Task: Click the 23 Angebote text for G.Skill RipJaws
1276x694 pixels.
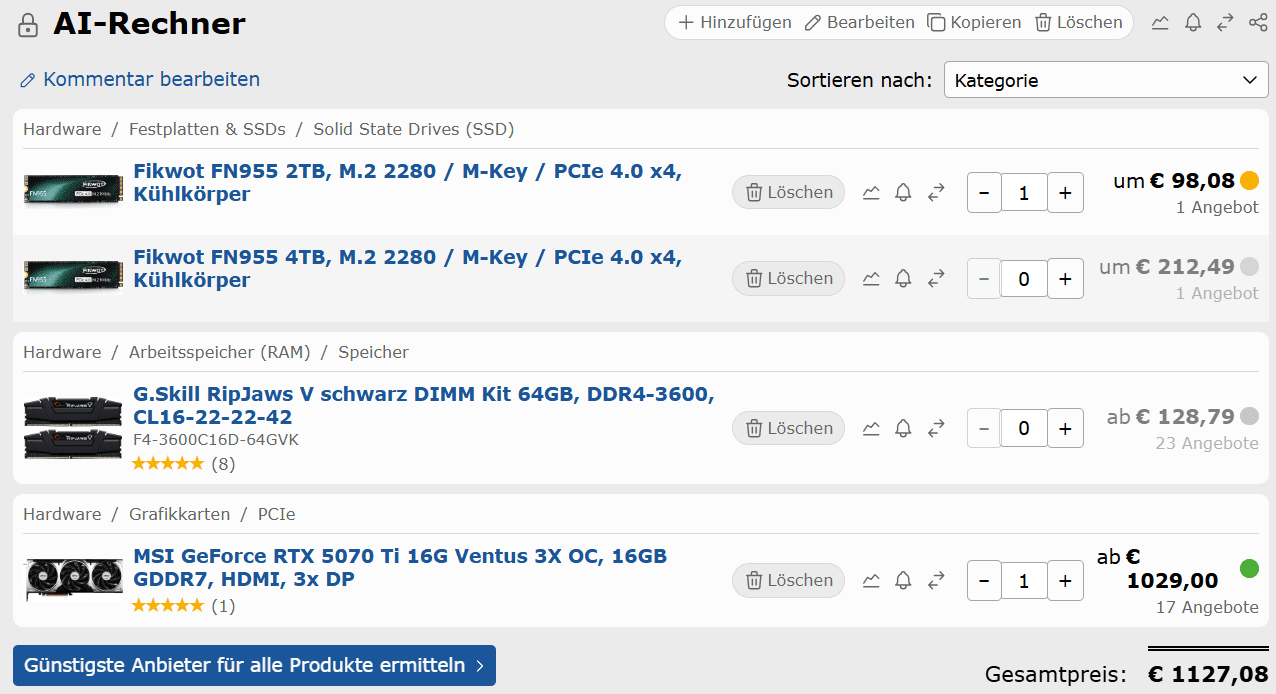Action: point(1207,443)
